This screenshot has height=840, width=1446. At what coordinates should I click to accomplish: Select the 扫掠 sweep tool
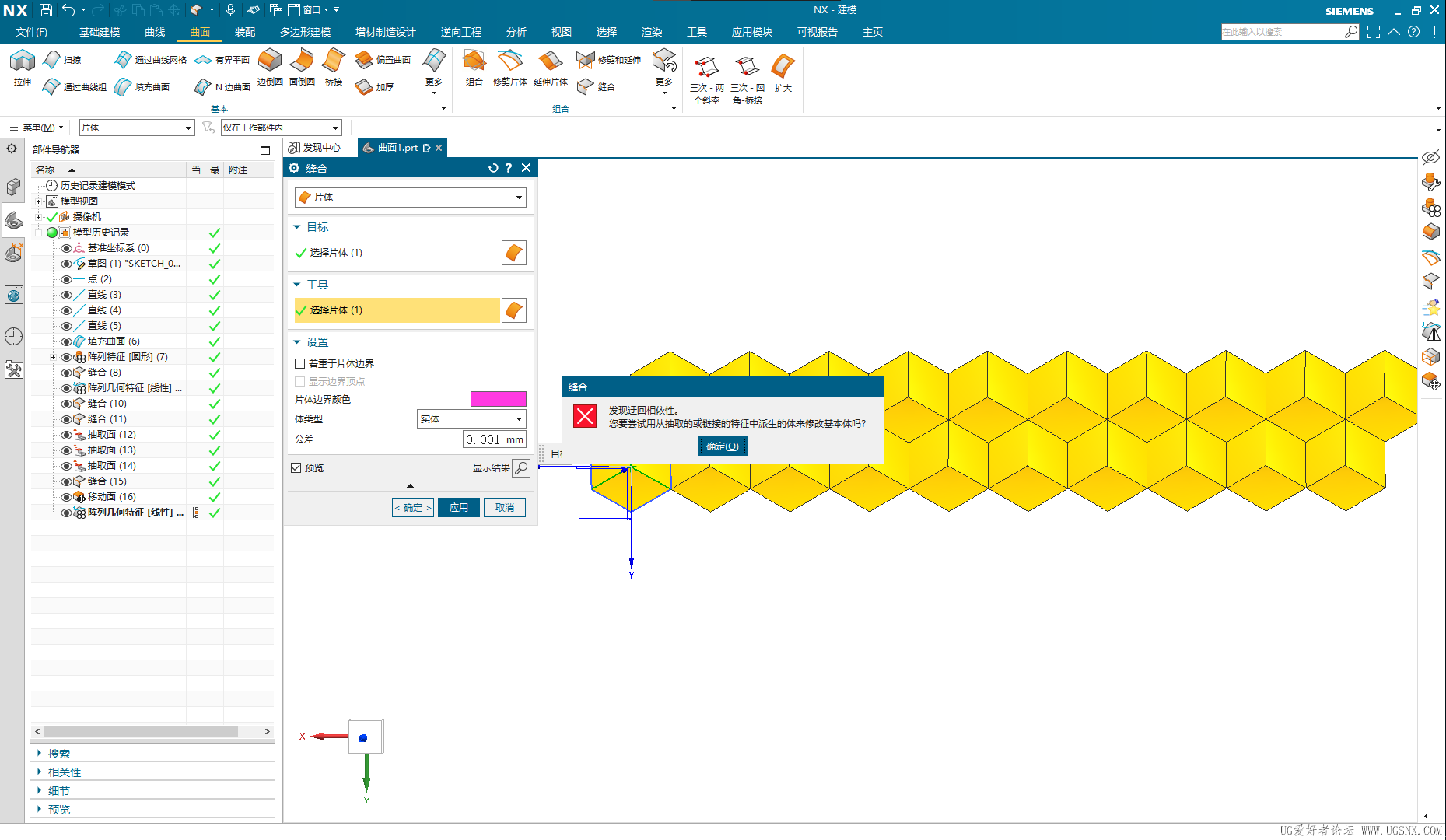62,60
